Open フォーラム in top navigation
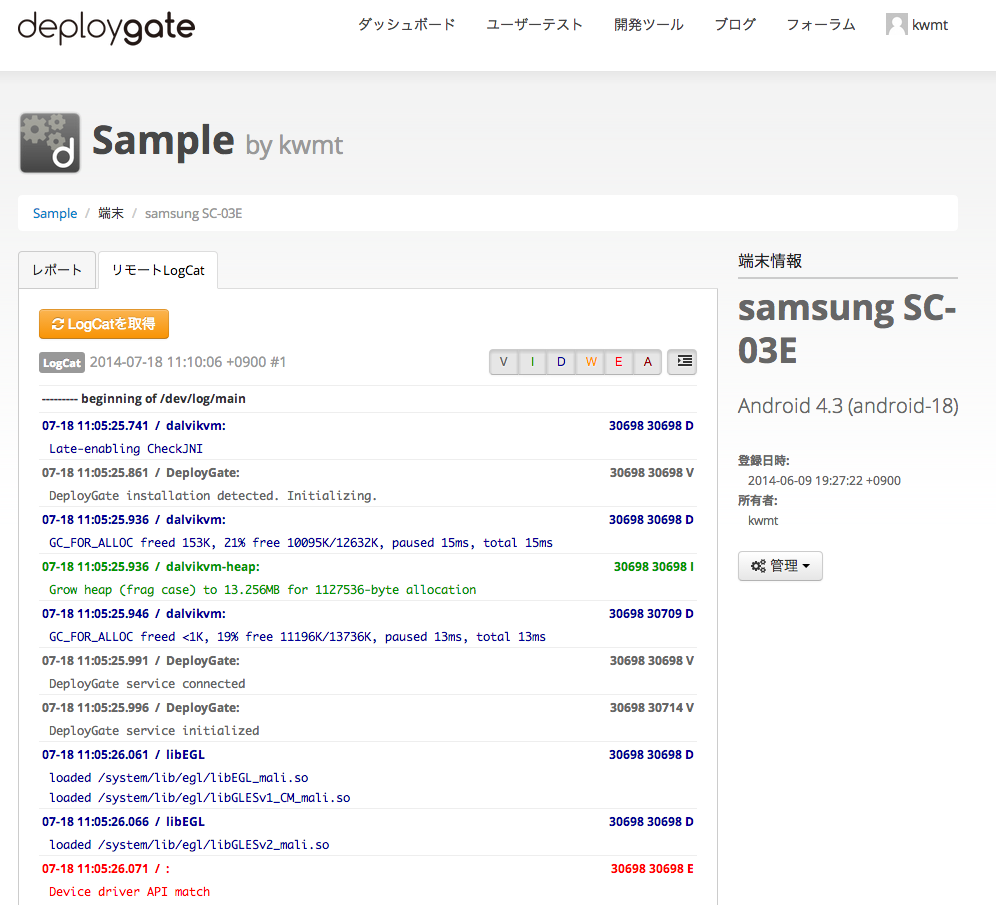Viewport: 996px width, 905px height. tap(821, 25)
